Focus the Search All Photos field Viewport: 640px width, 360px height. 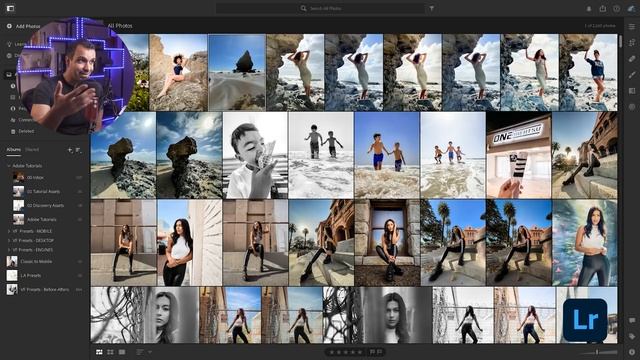coord(320,8)
